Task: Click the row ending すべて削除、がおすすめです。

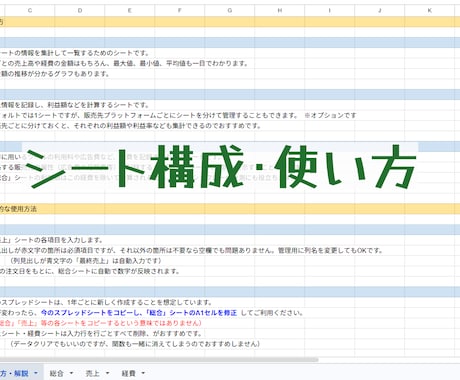Action: coord(101,333)
